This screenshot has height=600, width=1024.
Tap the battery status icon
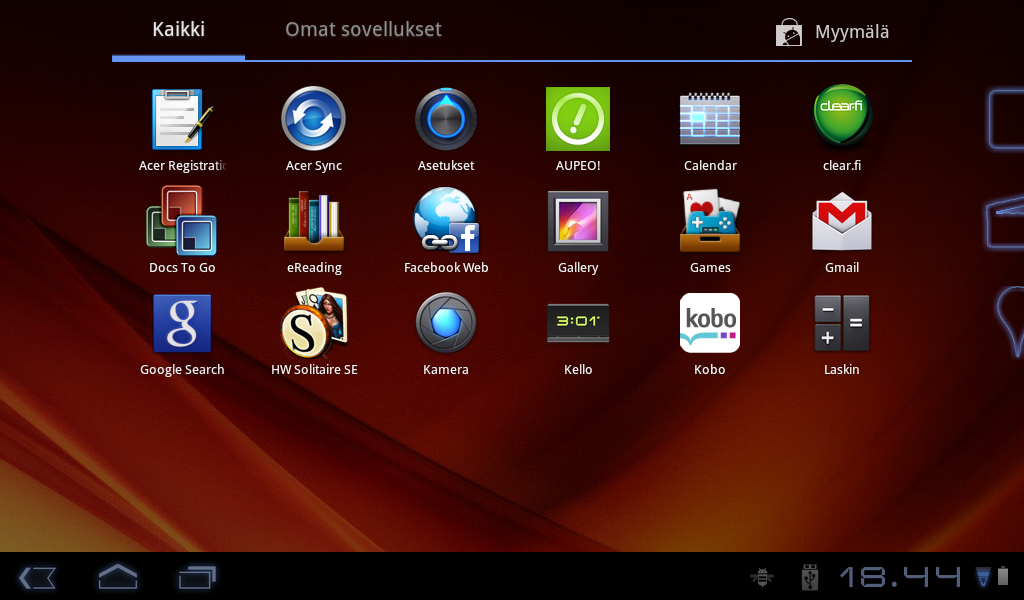tap(1002, 576)
